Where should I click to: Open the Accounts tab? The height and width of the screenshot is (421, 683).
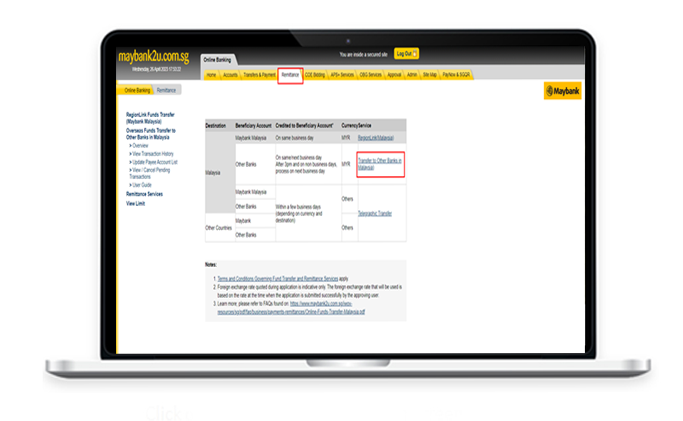(x=230, y=75)
